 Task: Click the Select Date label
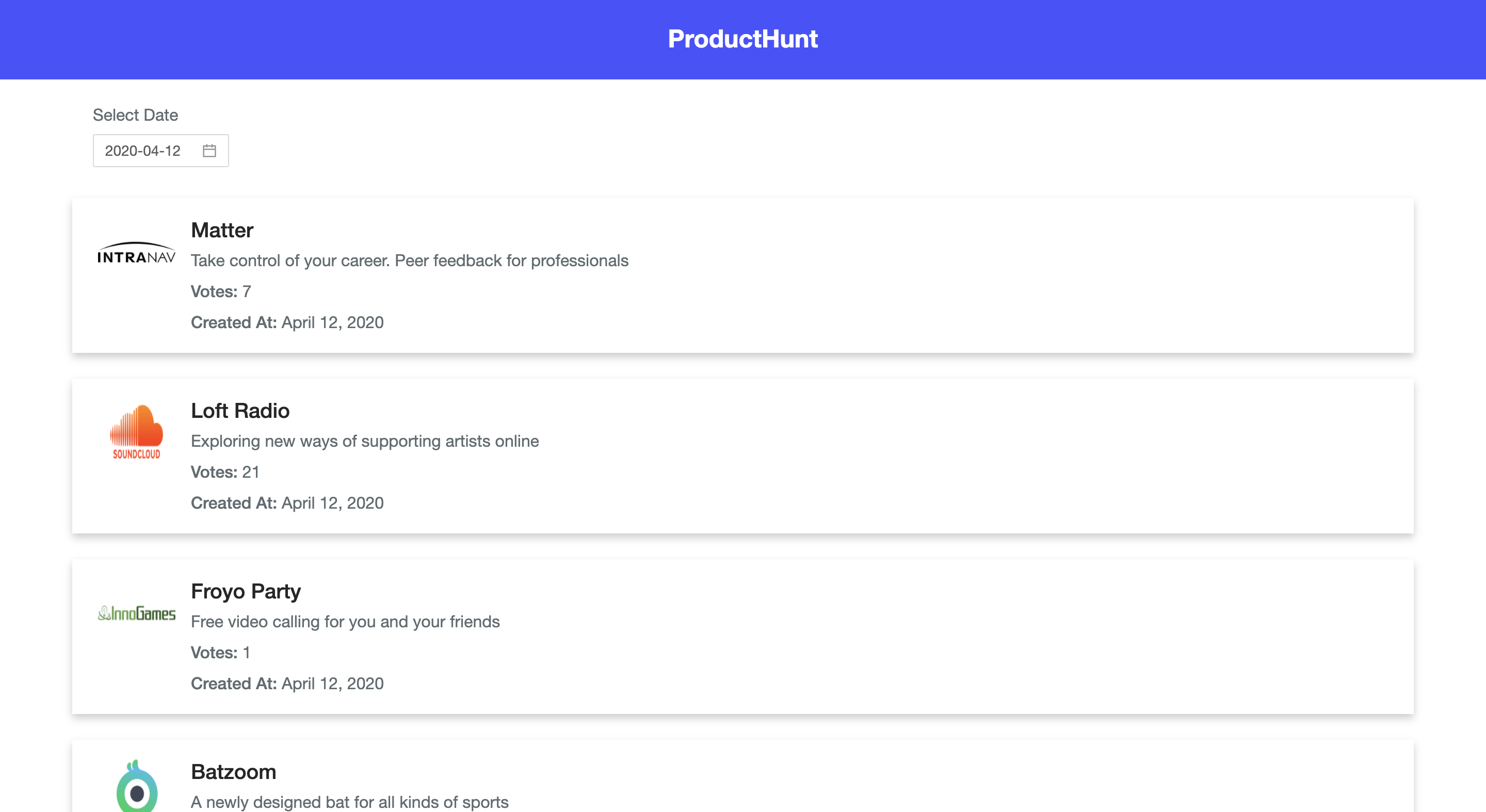(x=135, y=115)
